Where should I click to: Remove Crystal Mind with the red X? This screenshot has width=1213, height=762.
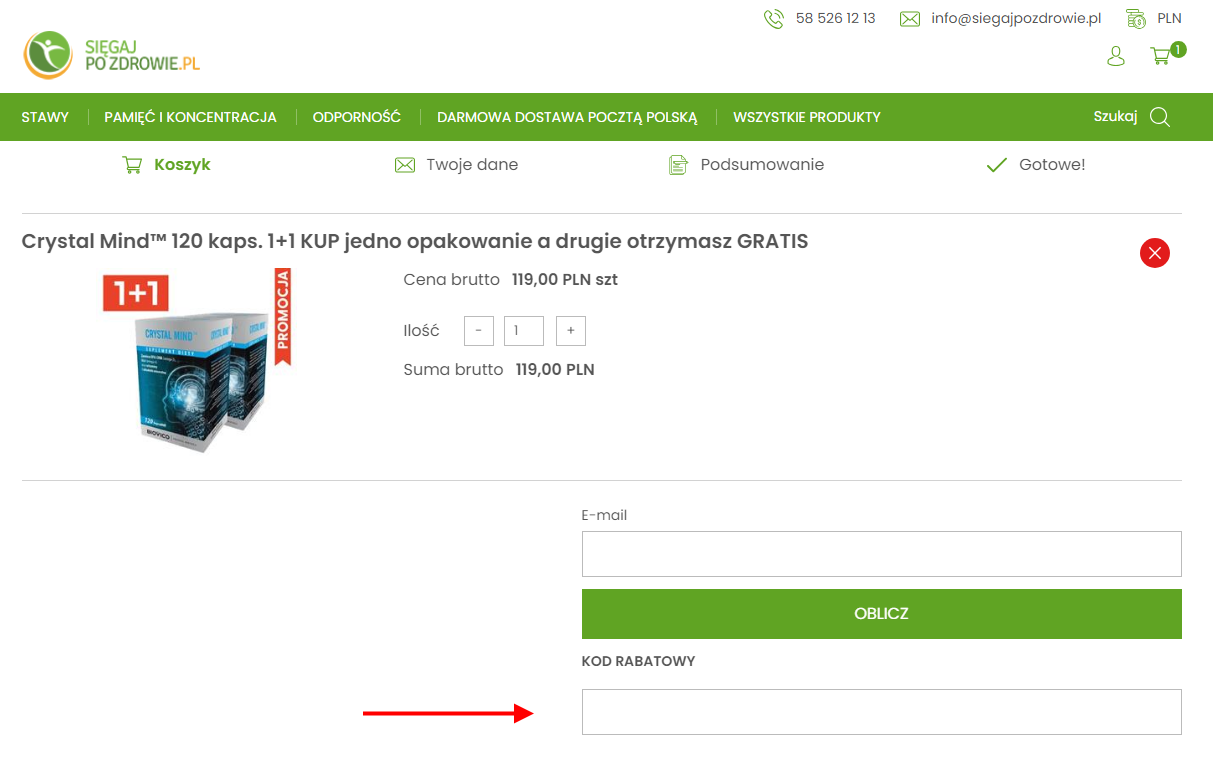[x=1155, y=253]
